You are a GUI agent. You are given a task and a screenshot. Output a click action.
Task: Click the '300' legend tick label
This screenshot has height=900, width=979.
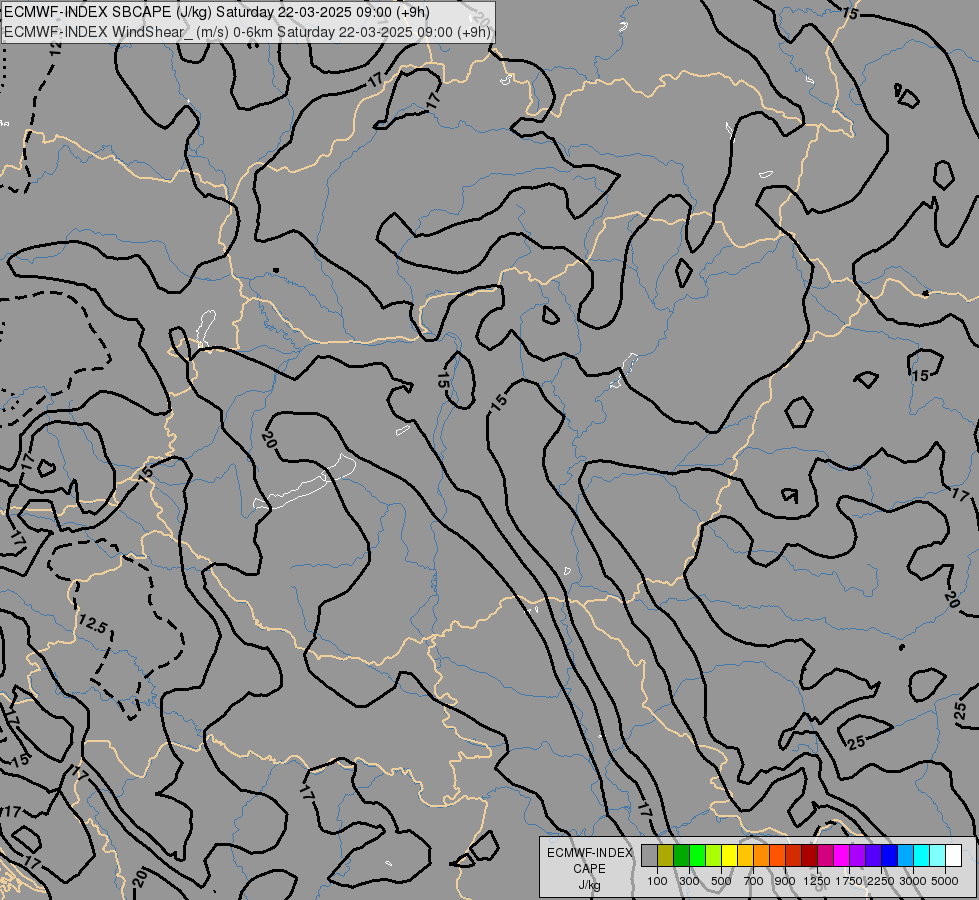[x=689, y=881]
